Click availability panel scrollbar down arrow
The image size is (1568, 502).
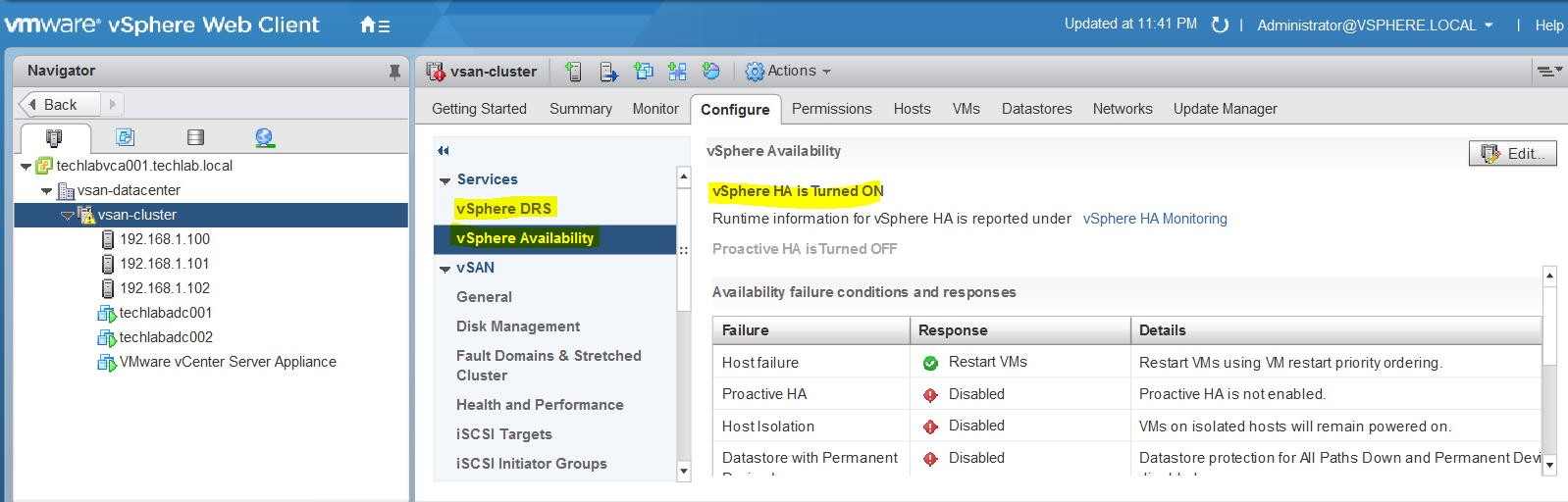[1550, 466]
